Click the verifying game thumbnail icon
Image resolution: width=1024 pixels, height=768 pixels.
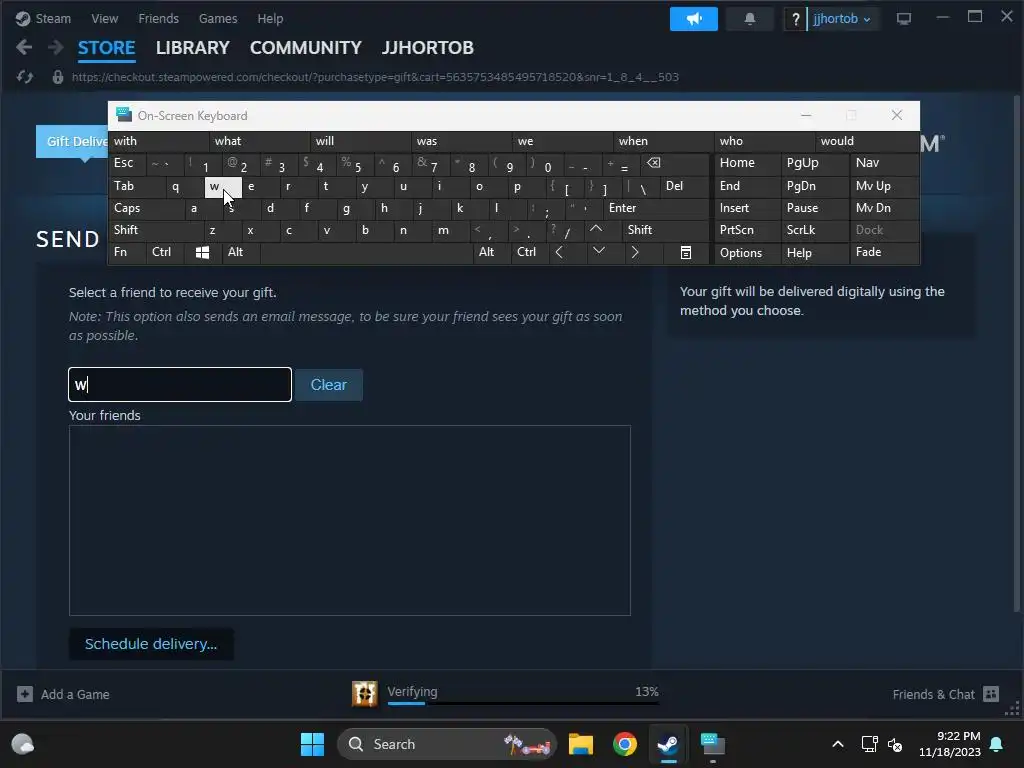tap(364, 694)
